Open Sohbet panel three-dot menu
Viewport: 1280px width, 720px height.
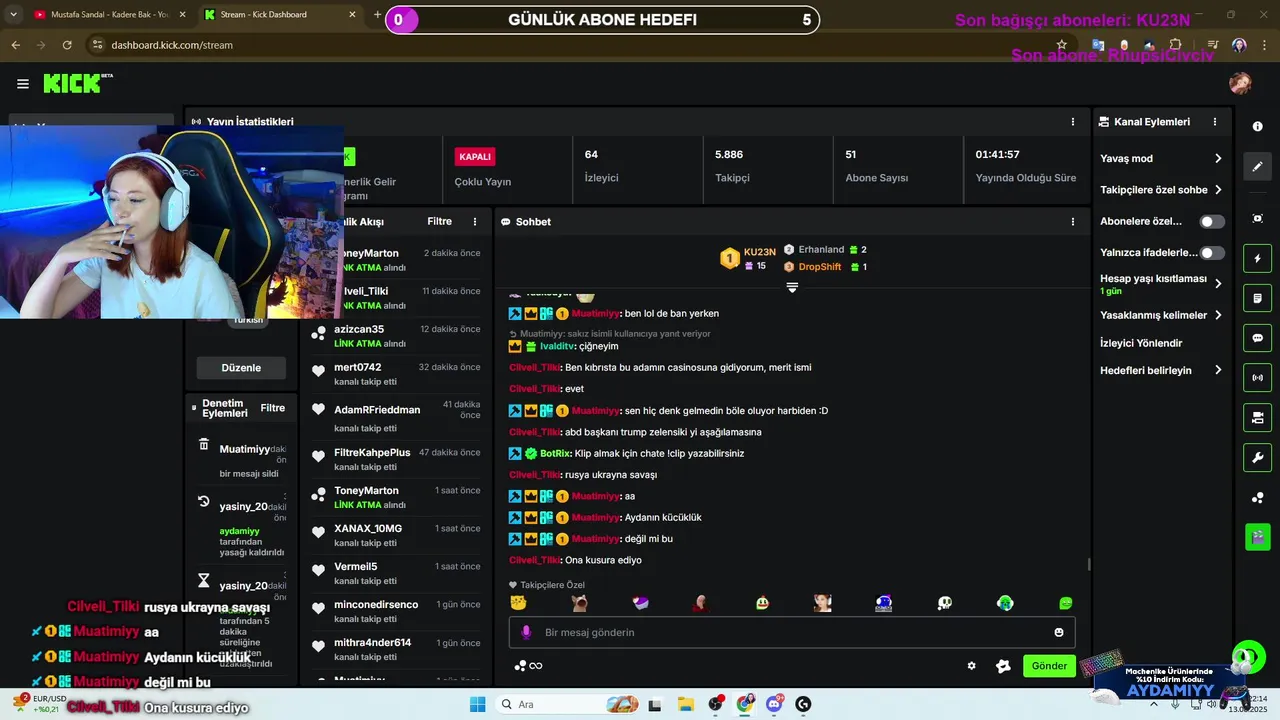point(1073,222)
